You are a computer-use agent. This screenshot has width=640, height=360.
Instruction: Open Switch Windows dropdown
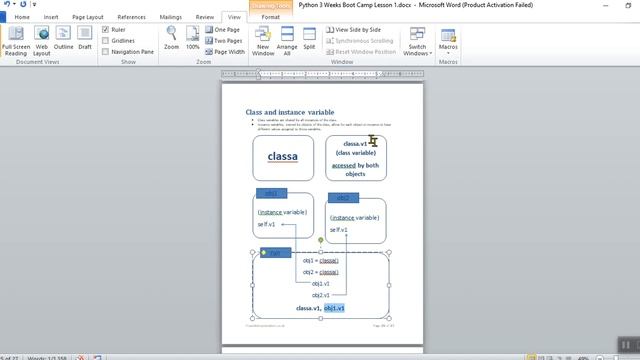point(417,41)
